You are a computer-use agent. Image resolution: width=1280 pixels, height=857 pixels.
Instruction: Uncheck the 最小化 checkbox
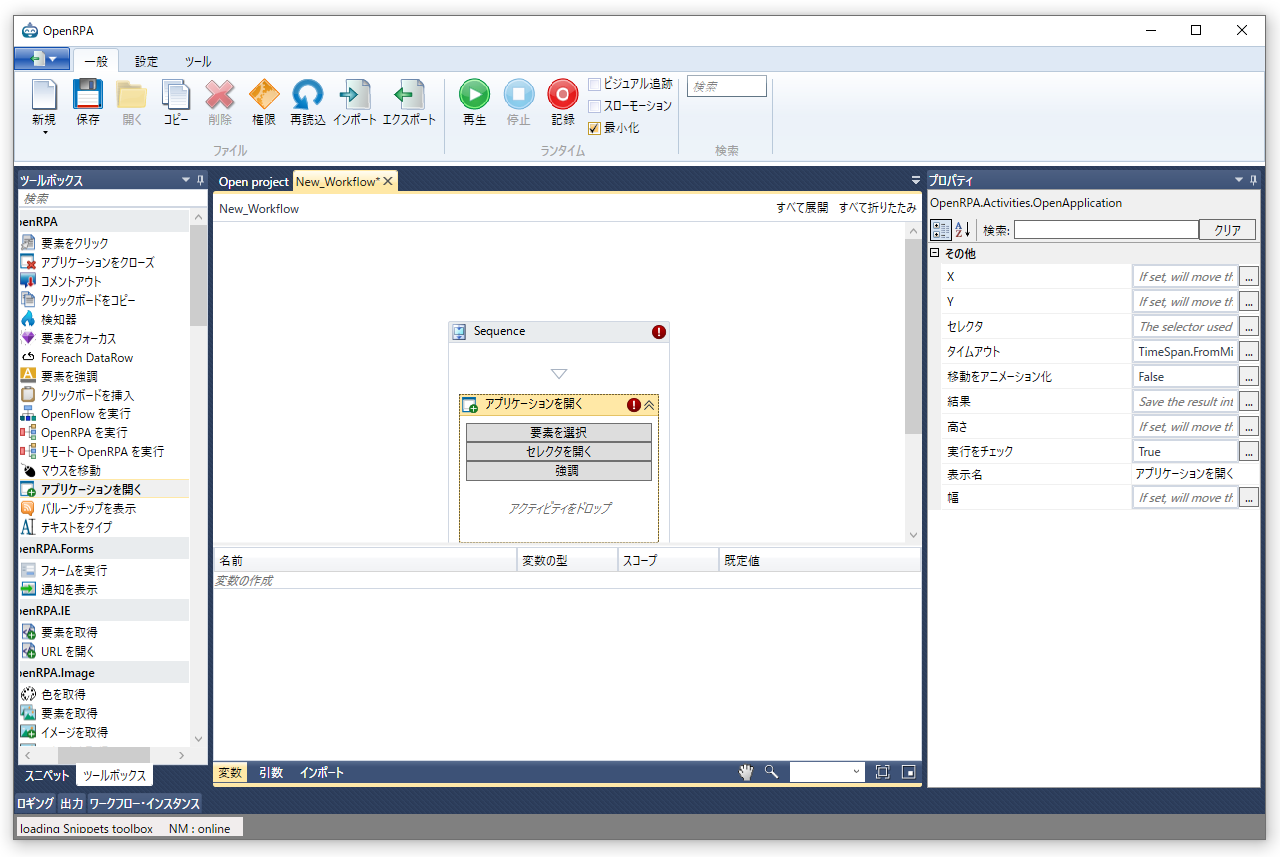pos(594,128)
